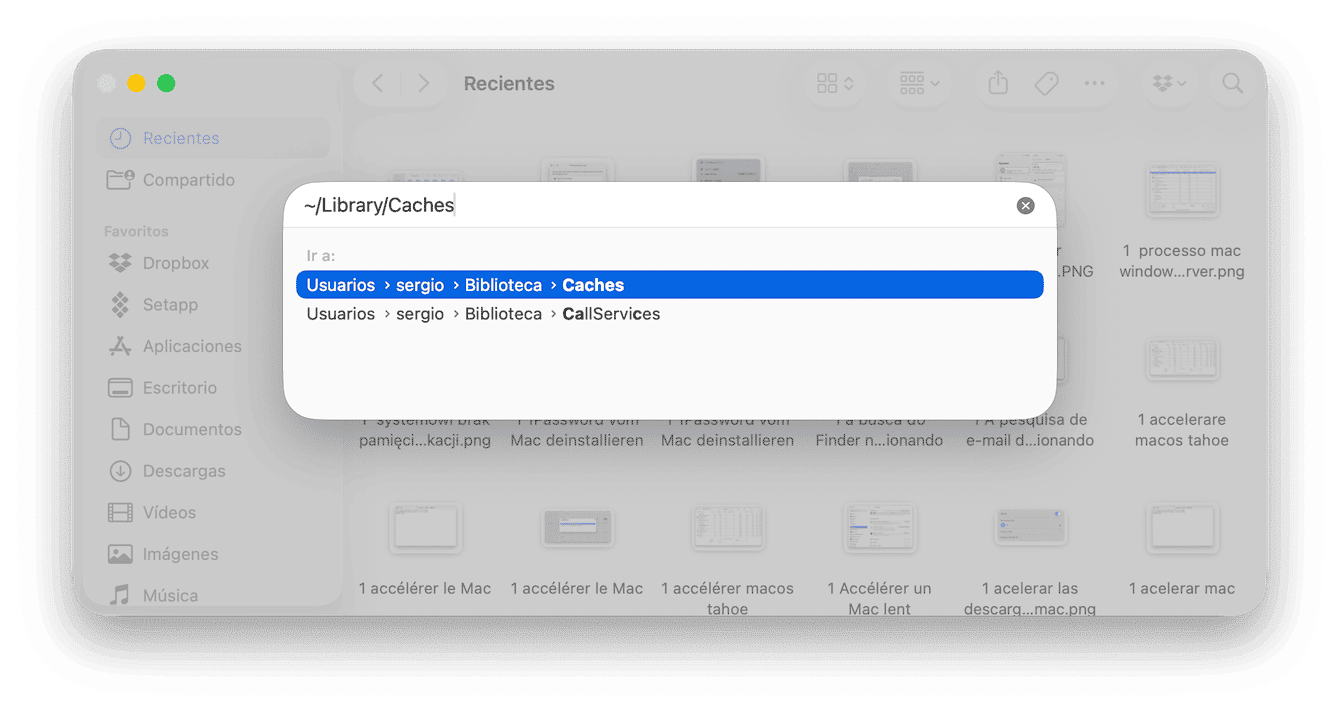Click the Vídeos film strip icon
Viewport: 1340px width, 712px height.
click(x=120, y=512)
